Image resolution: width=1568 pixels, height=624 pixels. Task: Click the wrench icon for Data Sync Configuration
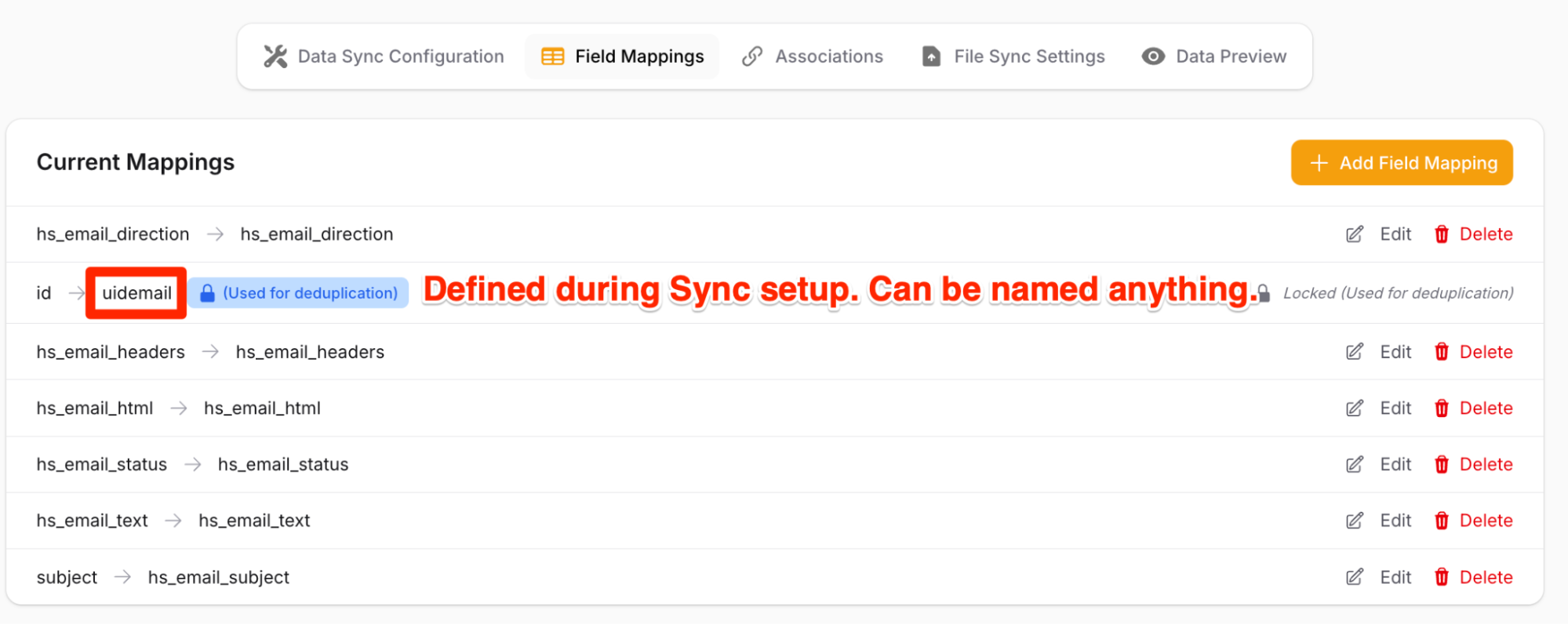pos(275,56)
